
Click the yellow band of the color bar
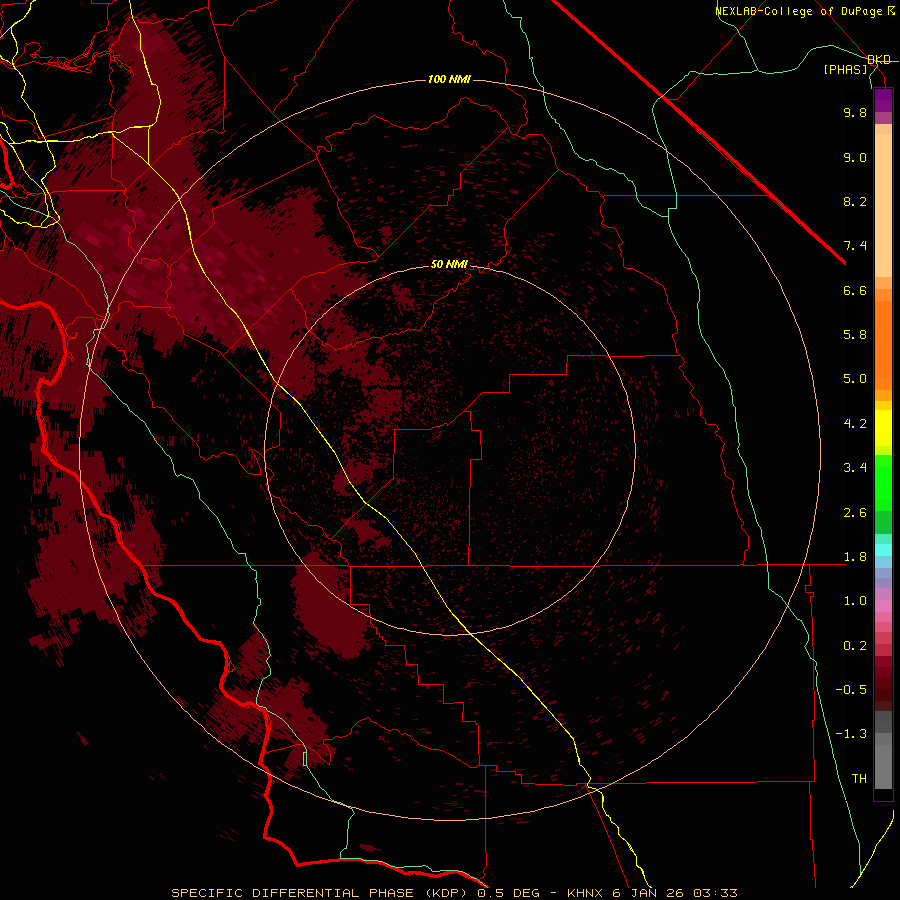883,428
